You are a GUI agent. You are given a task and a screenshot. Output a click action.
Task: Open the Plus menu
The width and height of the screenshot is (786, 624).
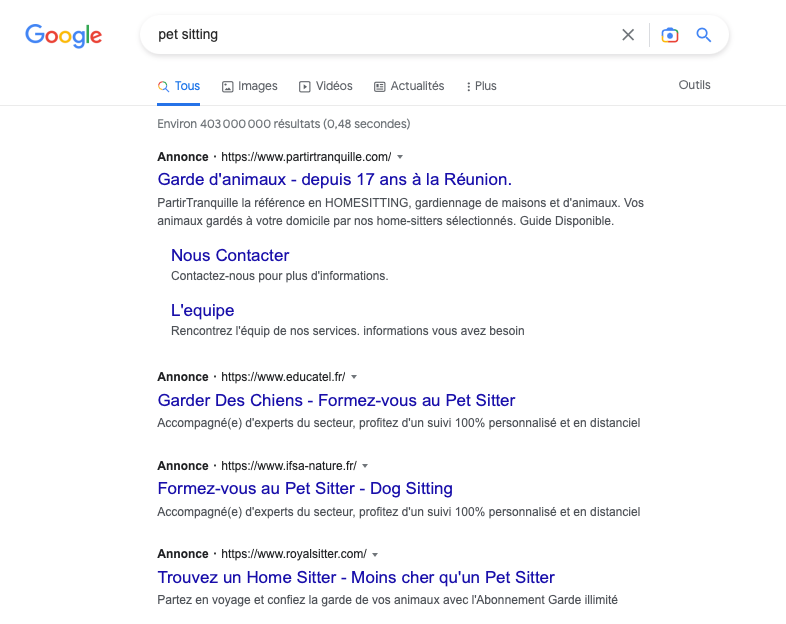(481, 86)
